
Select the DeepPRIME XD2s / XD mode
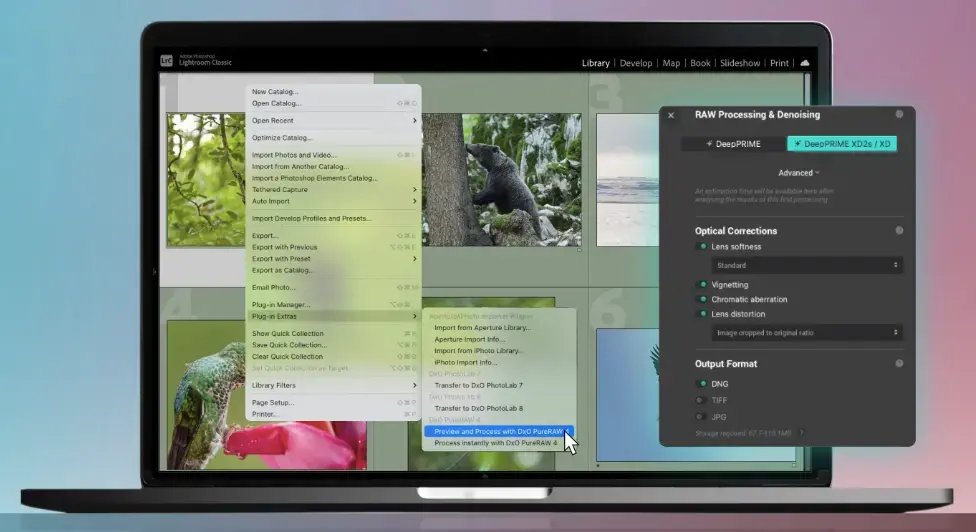tap(842, 144)
